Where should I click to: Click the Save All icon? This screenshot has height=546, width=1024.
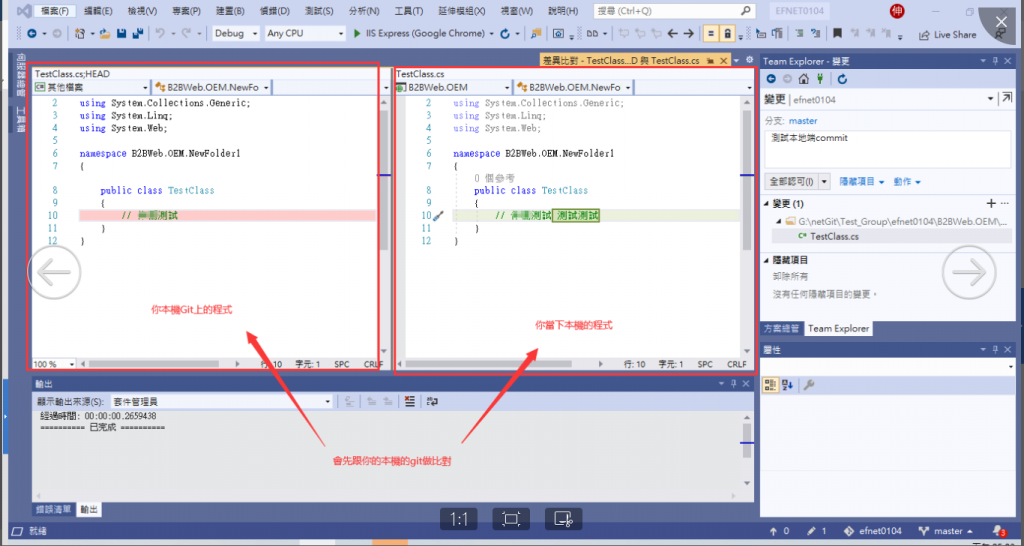point(138,33)
